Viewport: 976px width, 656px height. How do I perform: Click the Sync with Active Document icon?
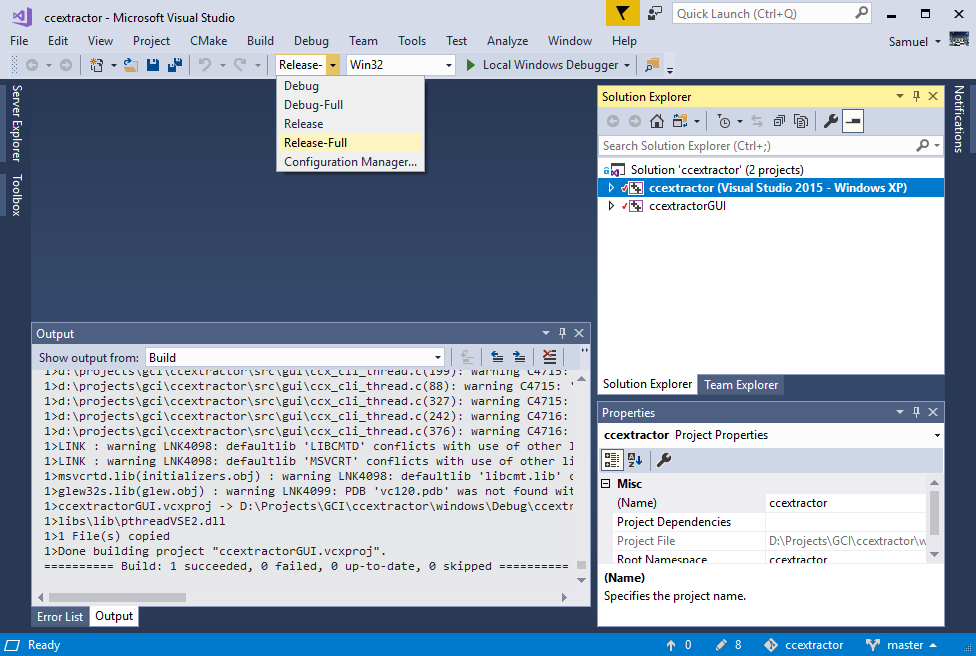point(757,121)
